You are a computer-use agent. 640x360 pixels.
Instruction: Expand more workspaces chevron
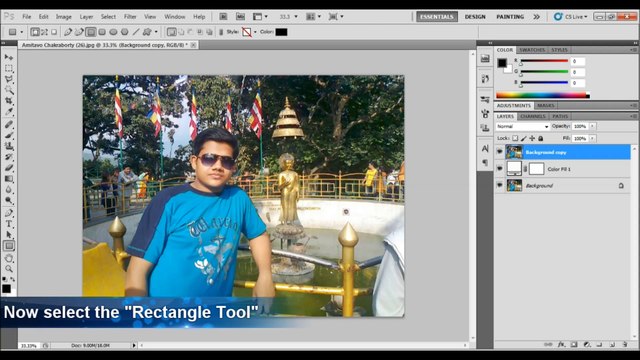coord(536,17)
